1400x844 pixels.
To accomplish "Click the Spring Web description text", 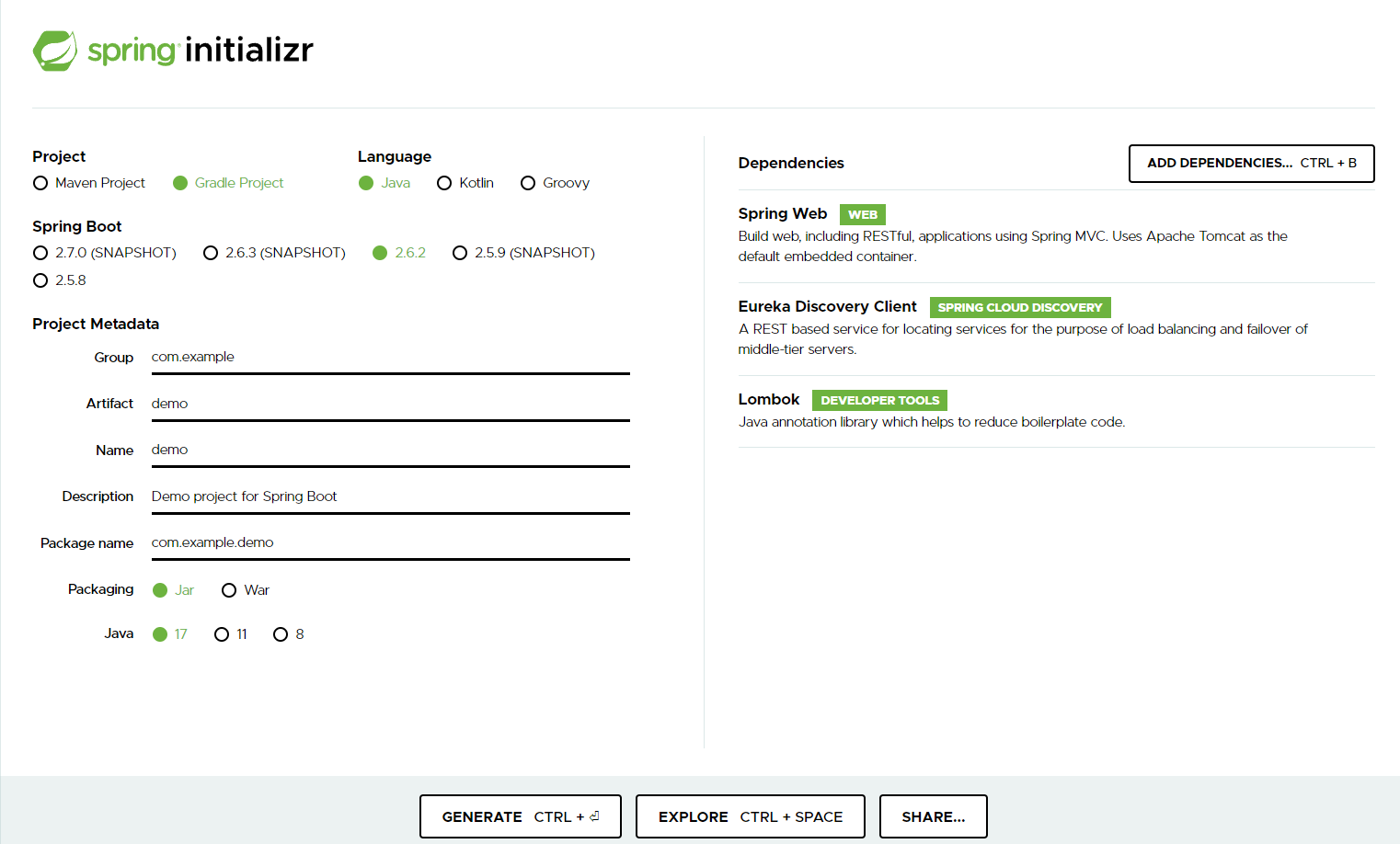I will coord(1013,246).
